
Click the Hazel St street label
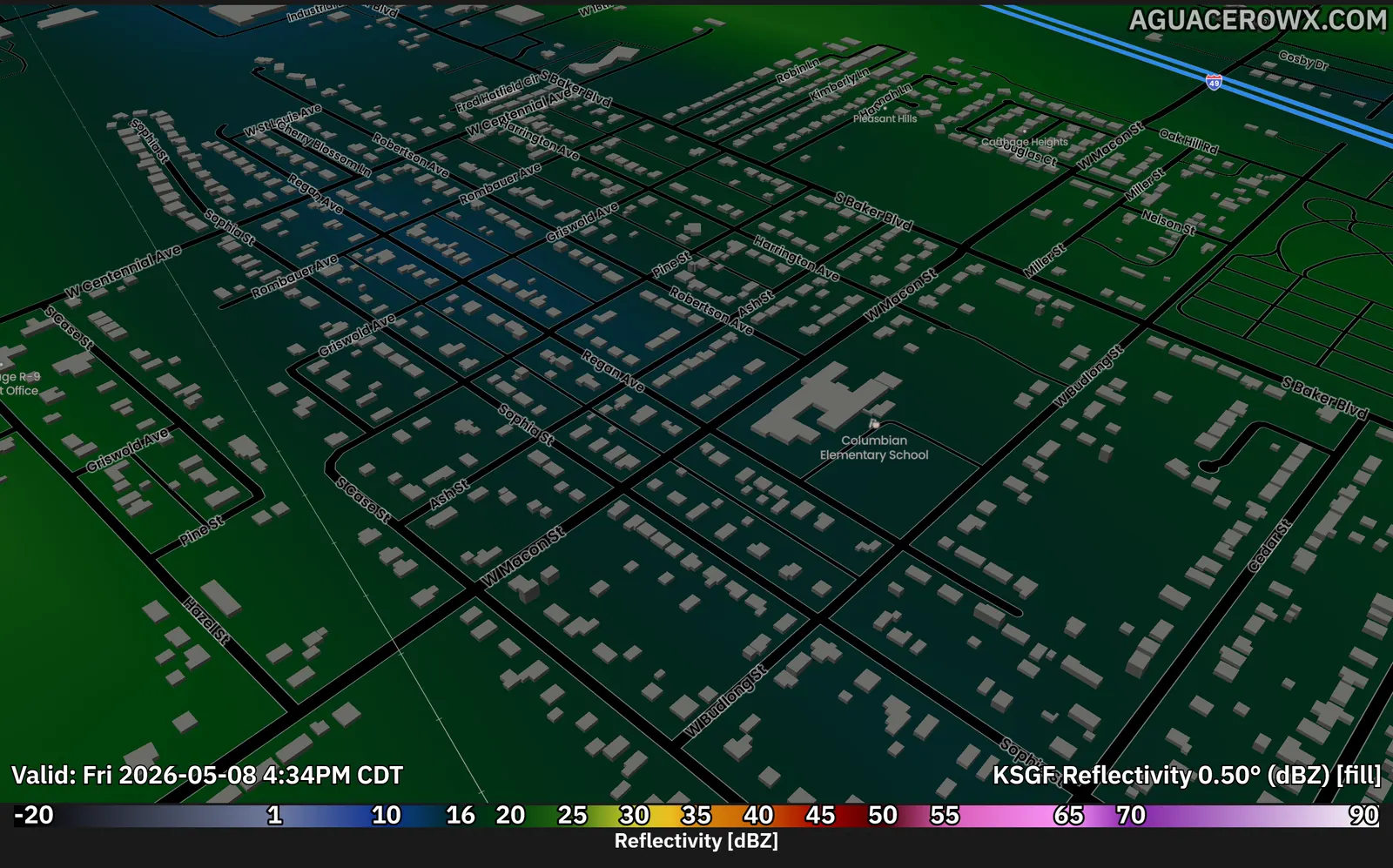207,621
